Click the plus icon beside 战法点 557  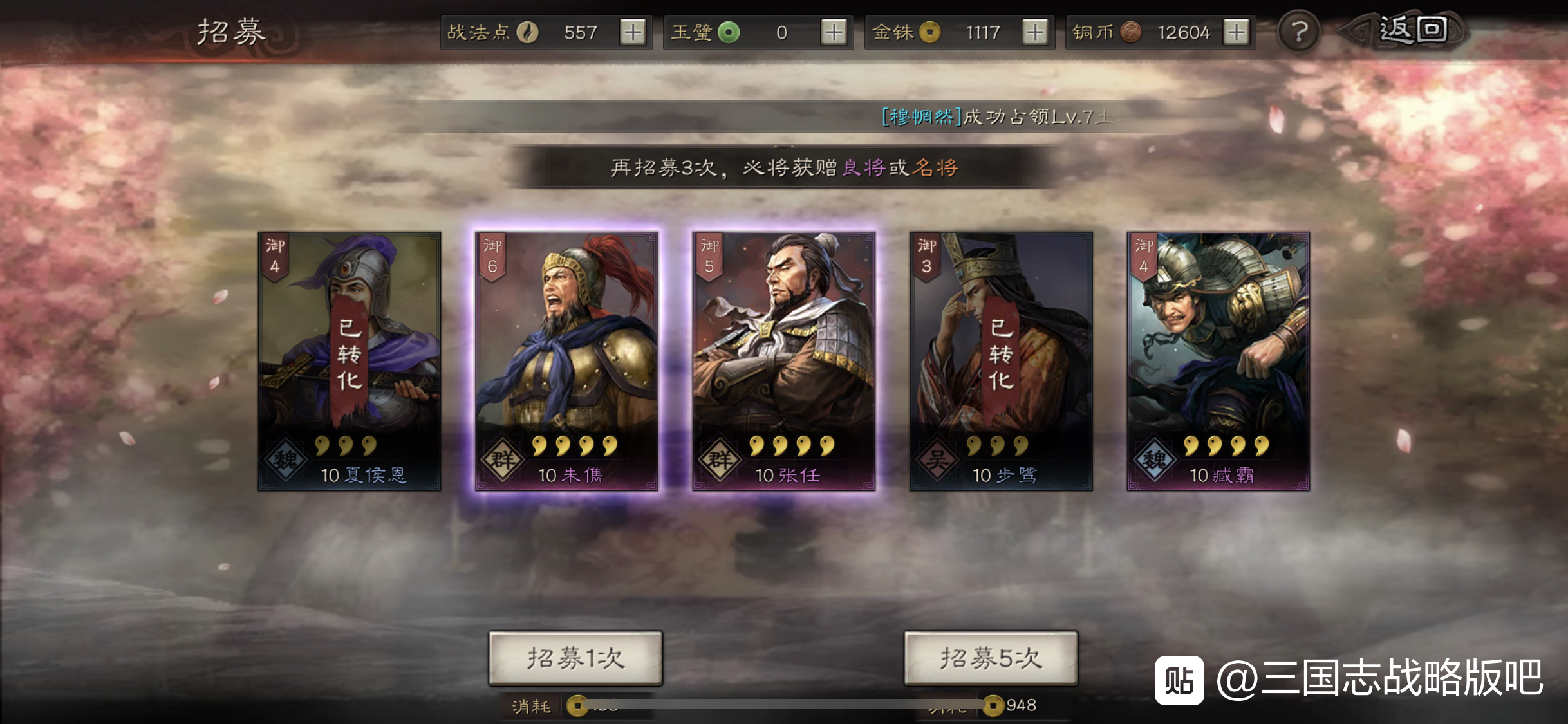coord(633,32)
